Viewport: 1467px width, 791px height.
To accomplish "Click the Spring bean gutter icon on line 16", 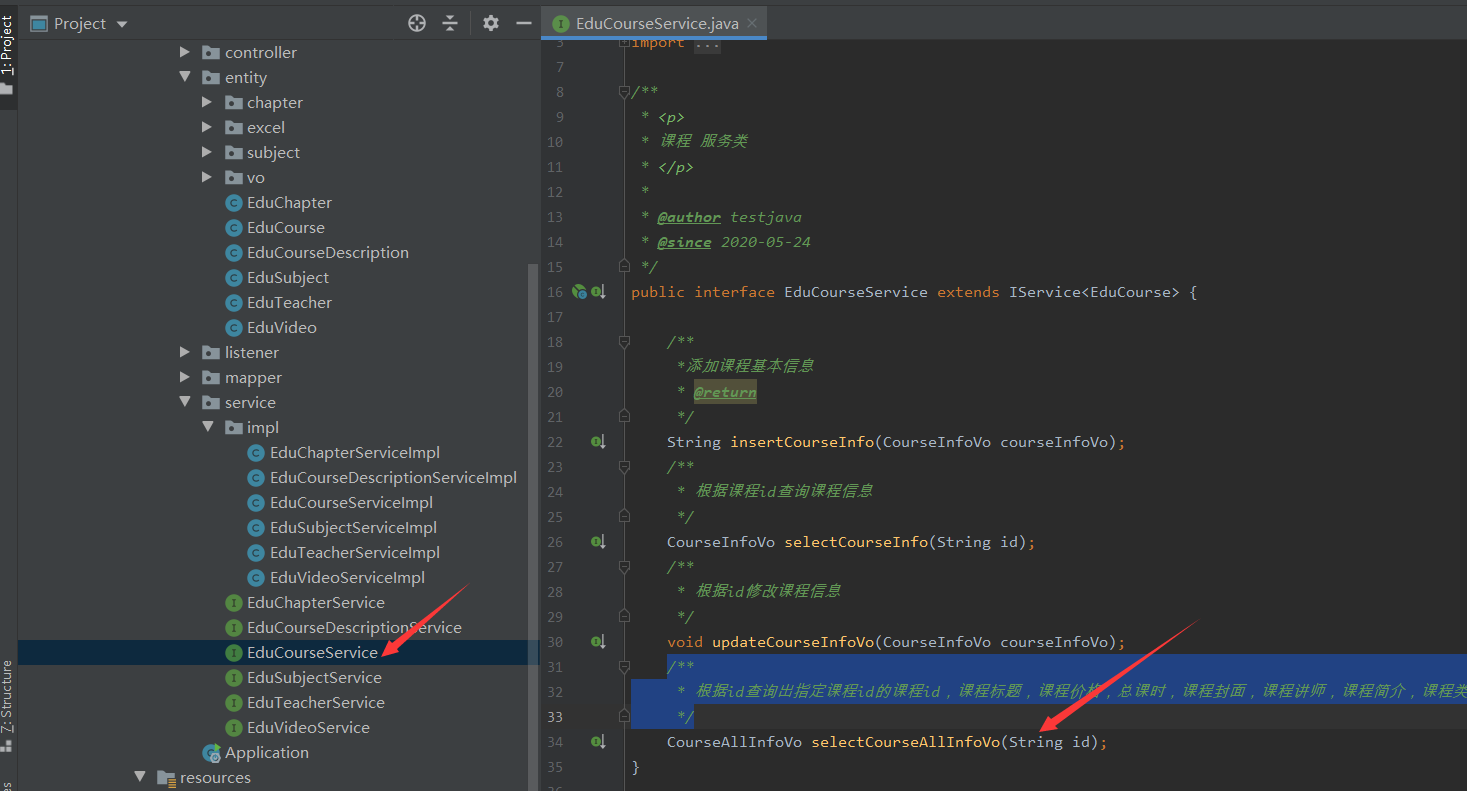I will pyautogui.click(x=579, y=292).
